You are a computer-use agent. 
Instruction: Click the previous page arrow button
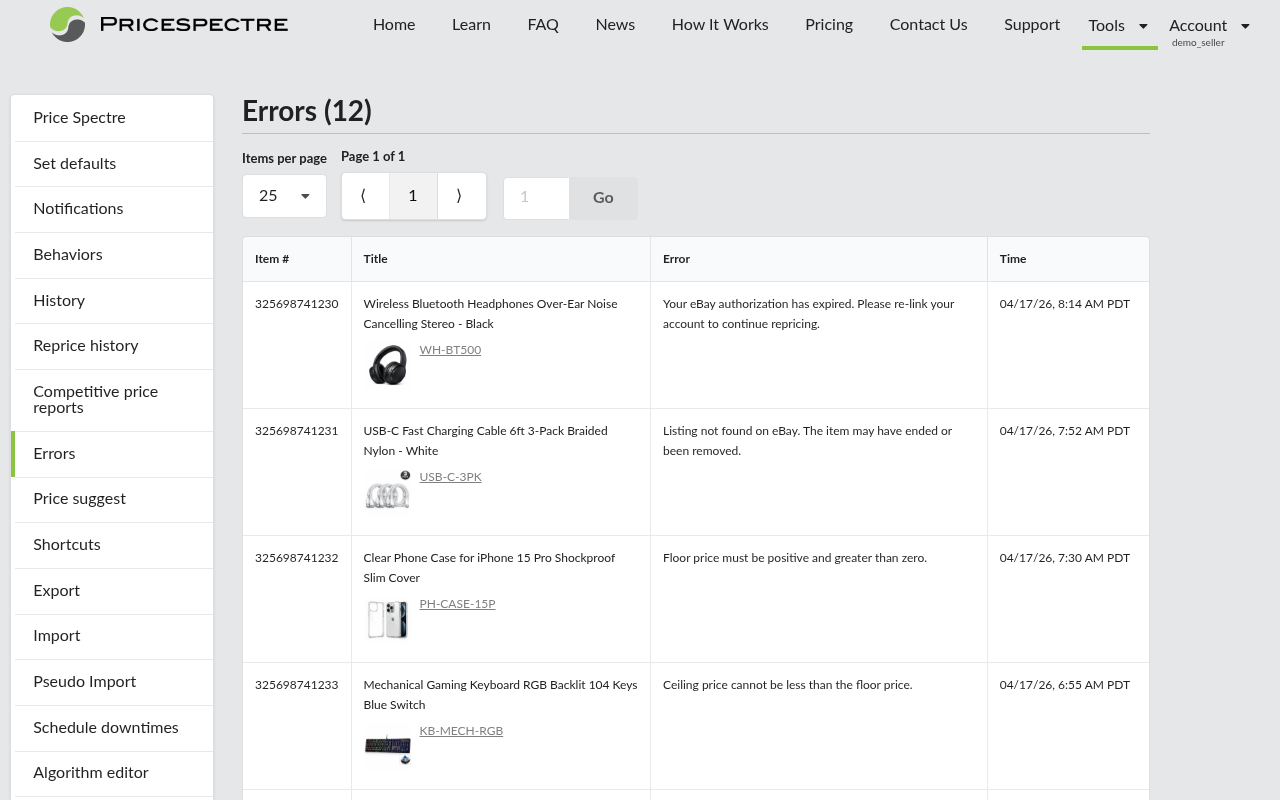(364, 195)
